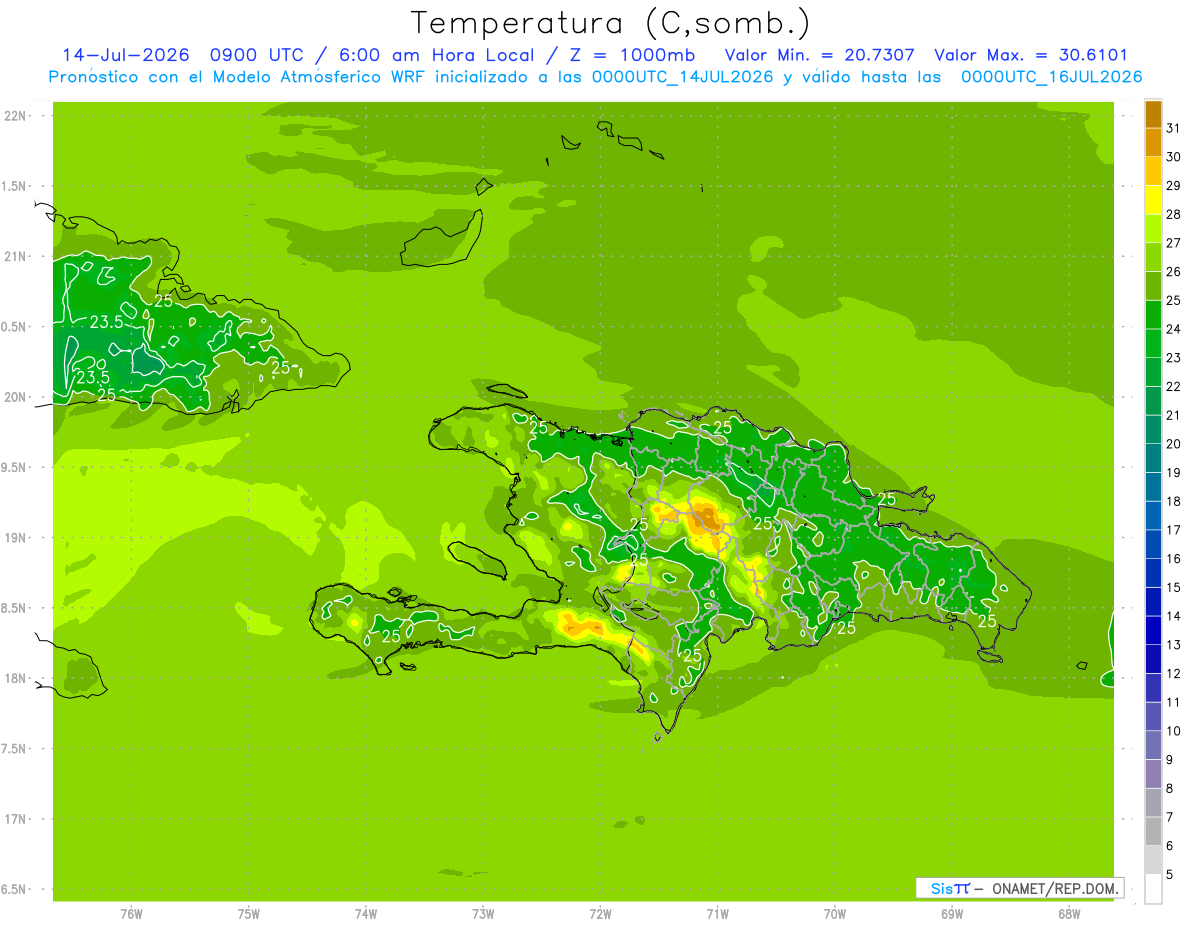Click the colorbar value '29'
1200x927 pixels.
[x=1173, y=185]
